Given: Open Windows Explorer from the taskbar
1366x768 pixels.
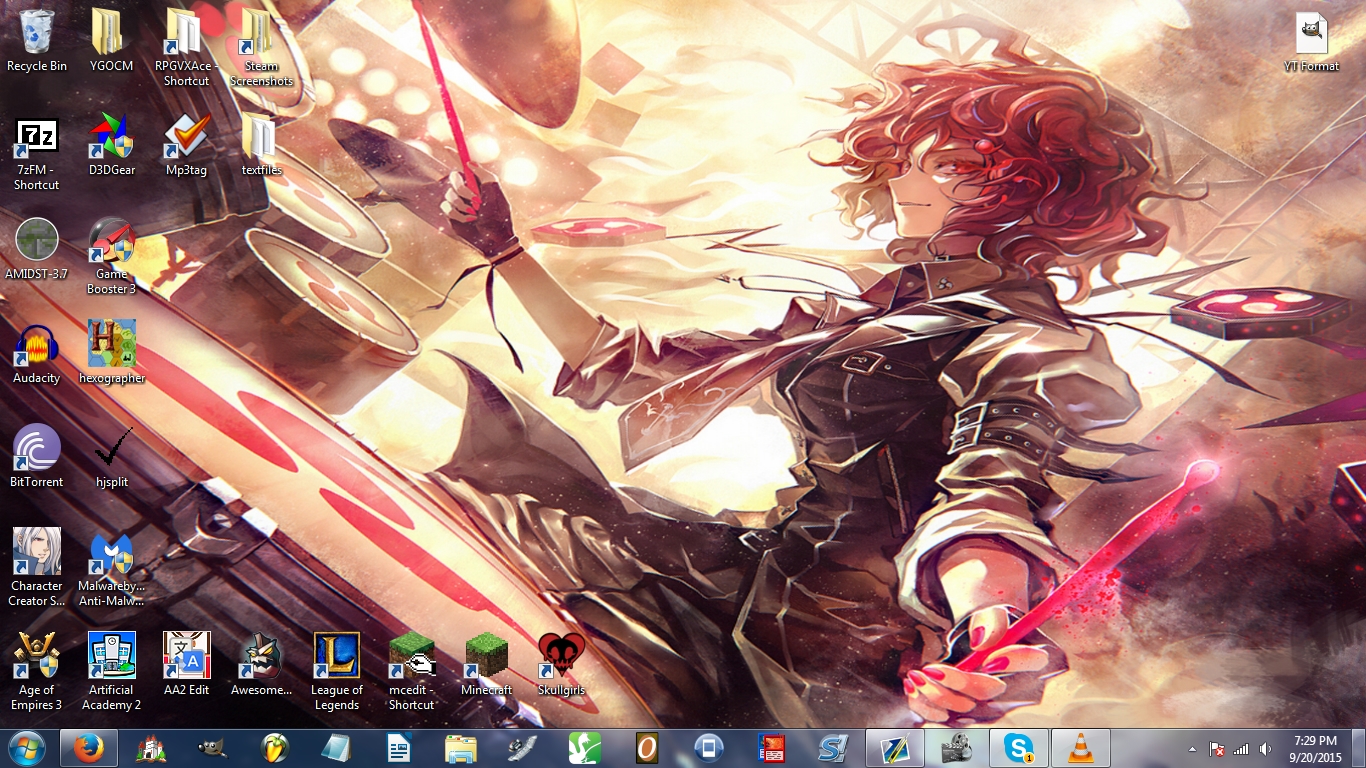Looking at the screenshot, I should coord(460,748).
